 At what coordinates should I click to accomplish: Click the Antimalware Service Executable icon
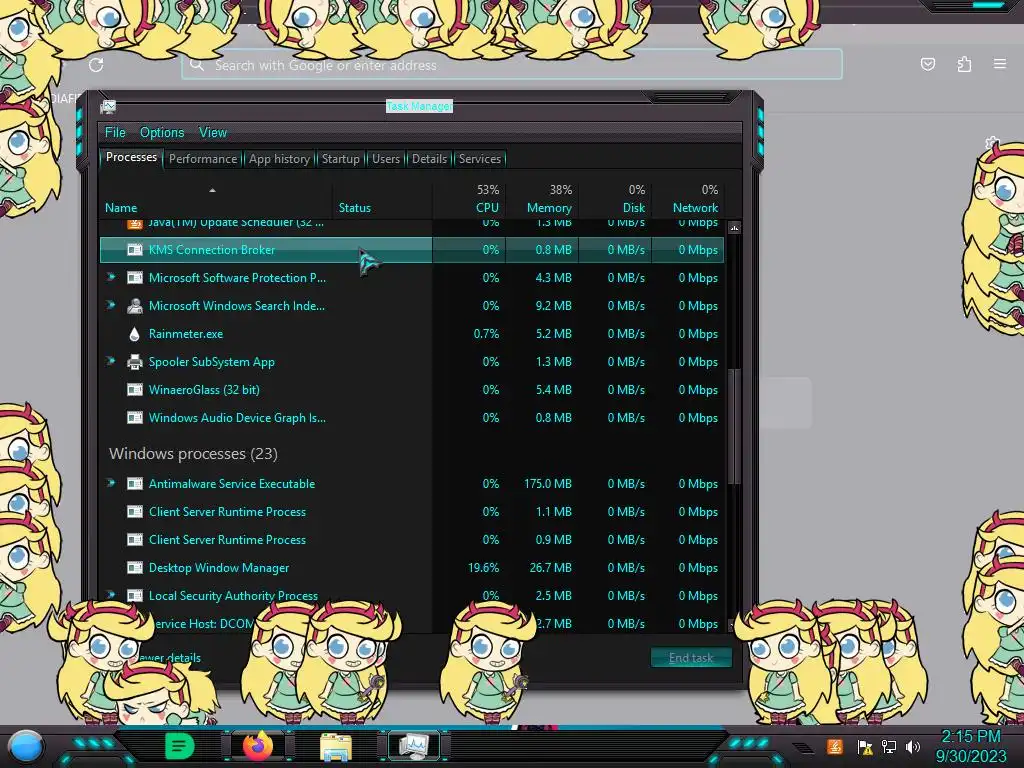135,484
